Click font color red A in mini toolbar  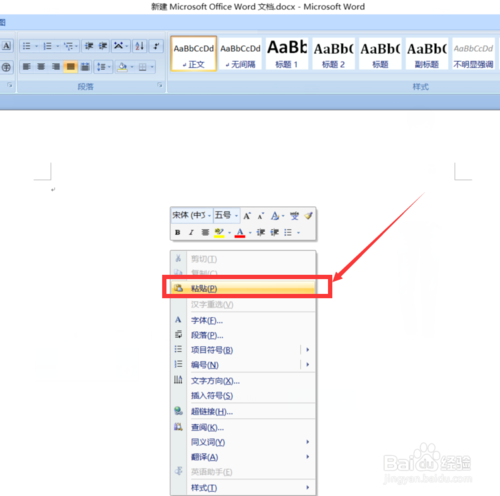coord(240,232)
